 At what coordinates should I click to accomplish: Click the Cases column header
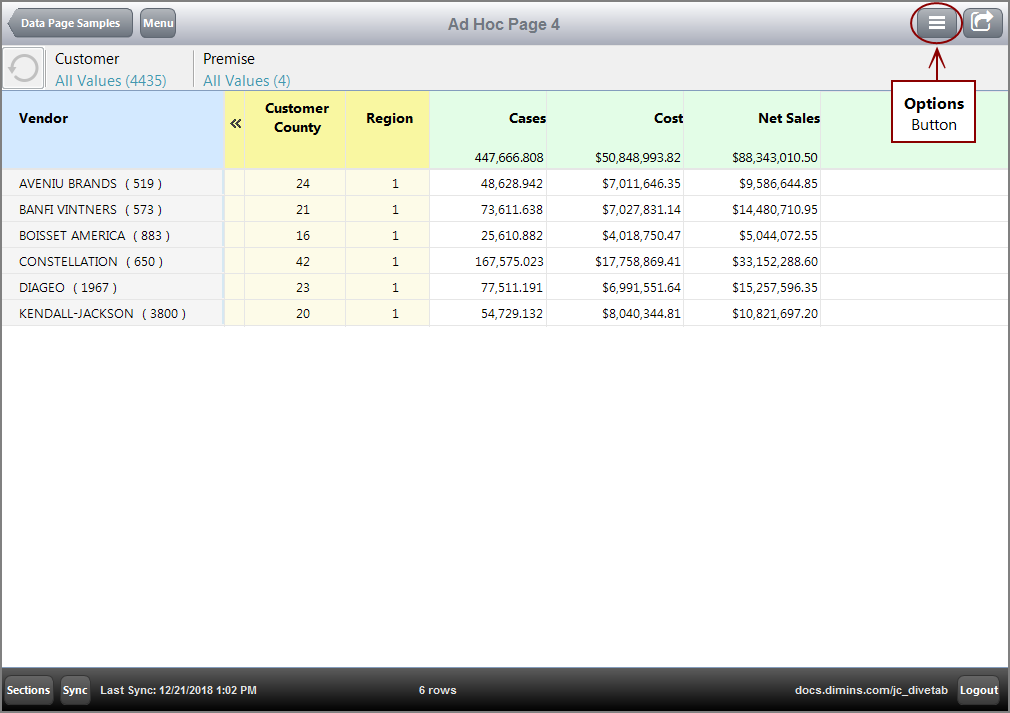(x=527, y=118)
